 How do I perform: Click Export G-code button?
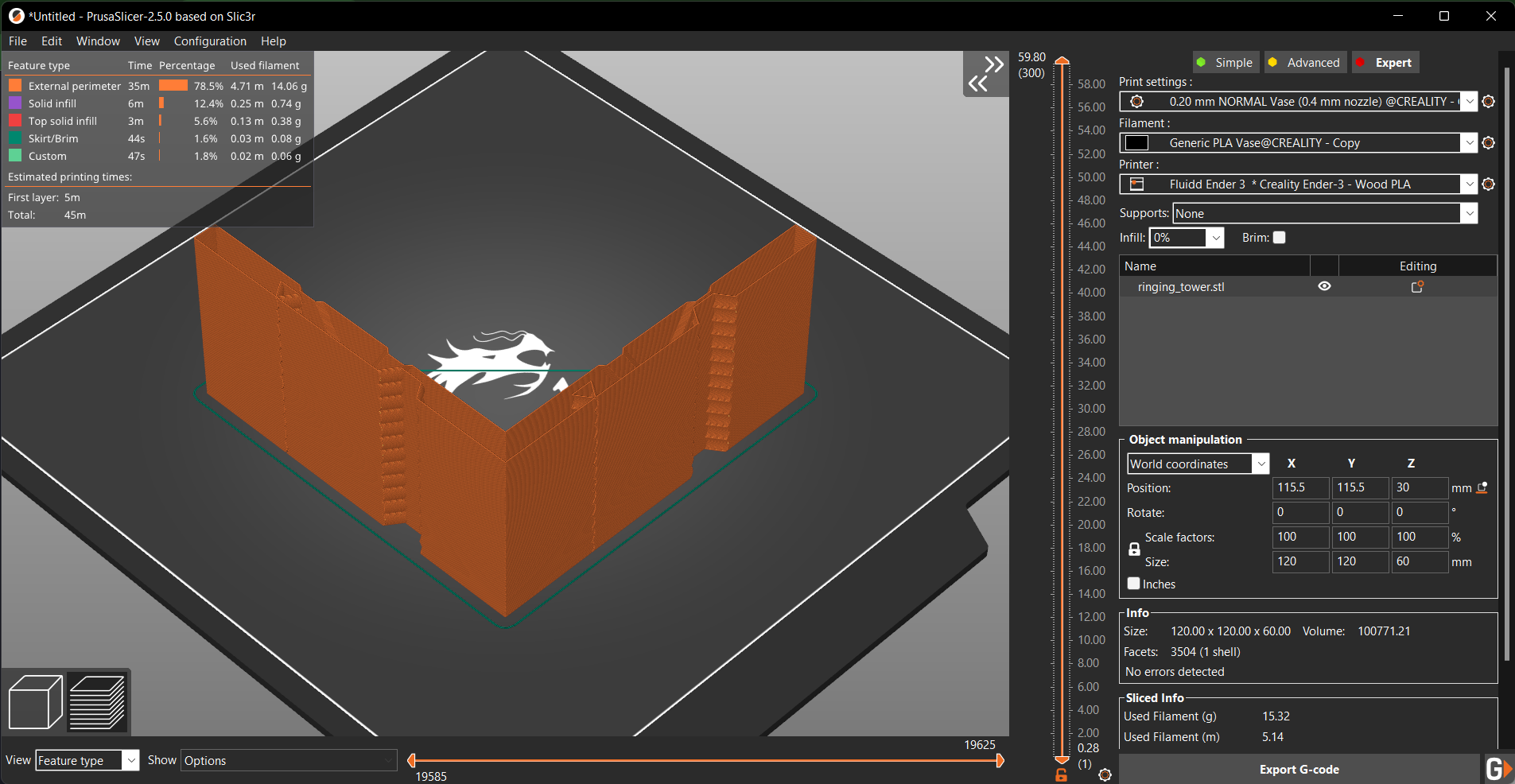click(1299, 770)
